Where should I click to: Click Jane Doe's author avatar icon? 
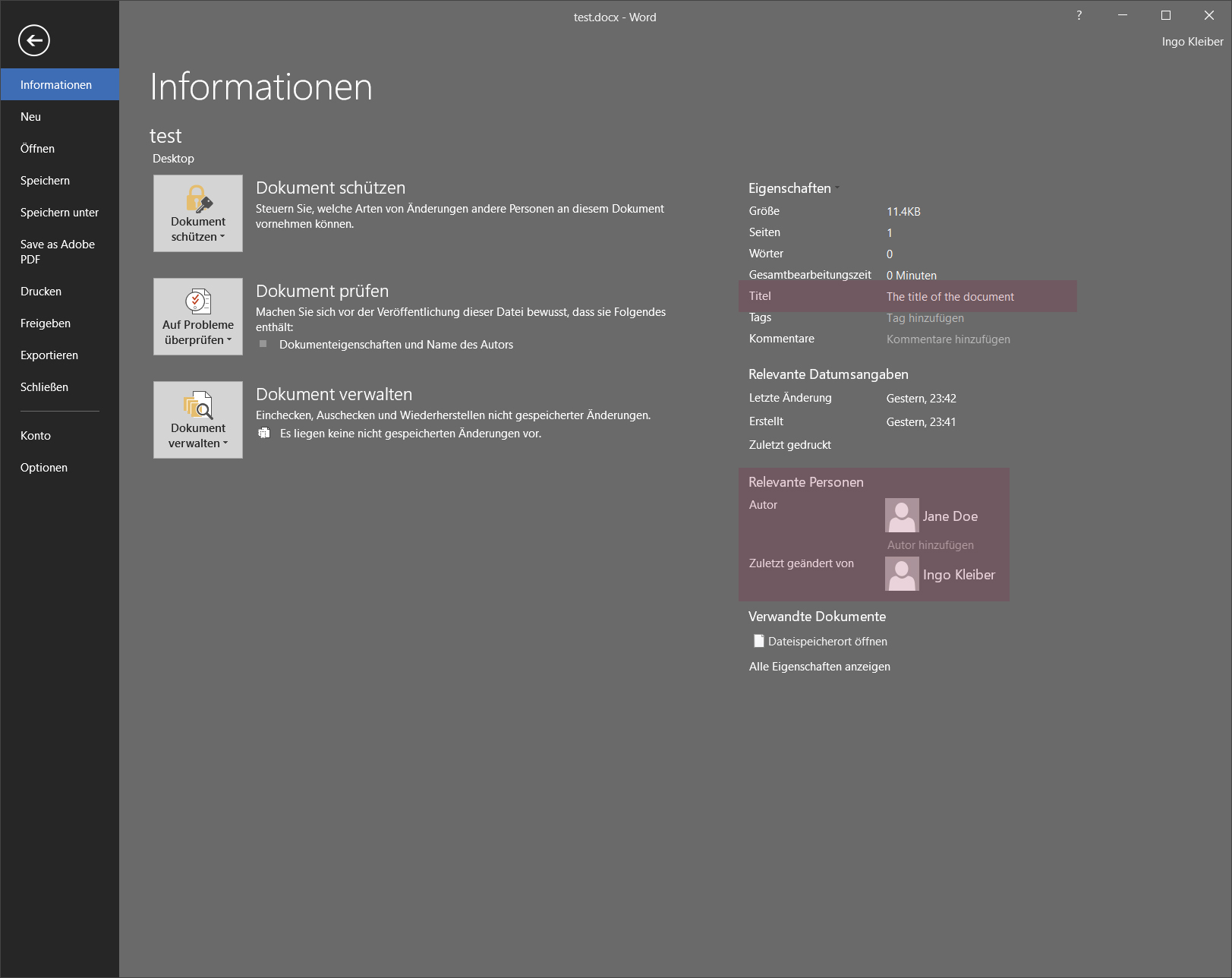tap(902, 516)
